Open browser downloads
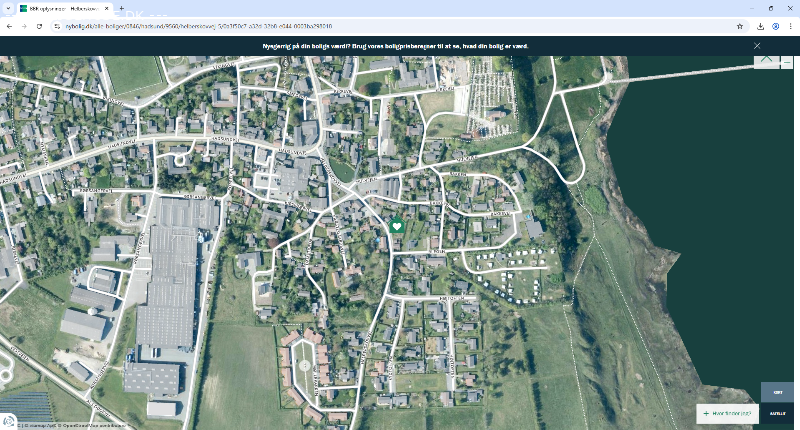800x430 pixels. [x=761, y=26]
